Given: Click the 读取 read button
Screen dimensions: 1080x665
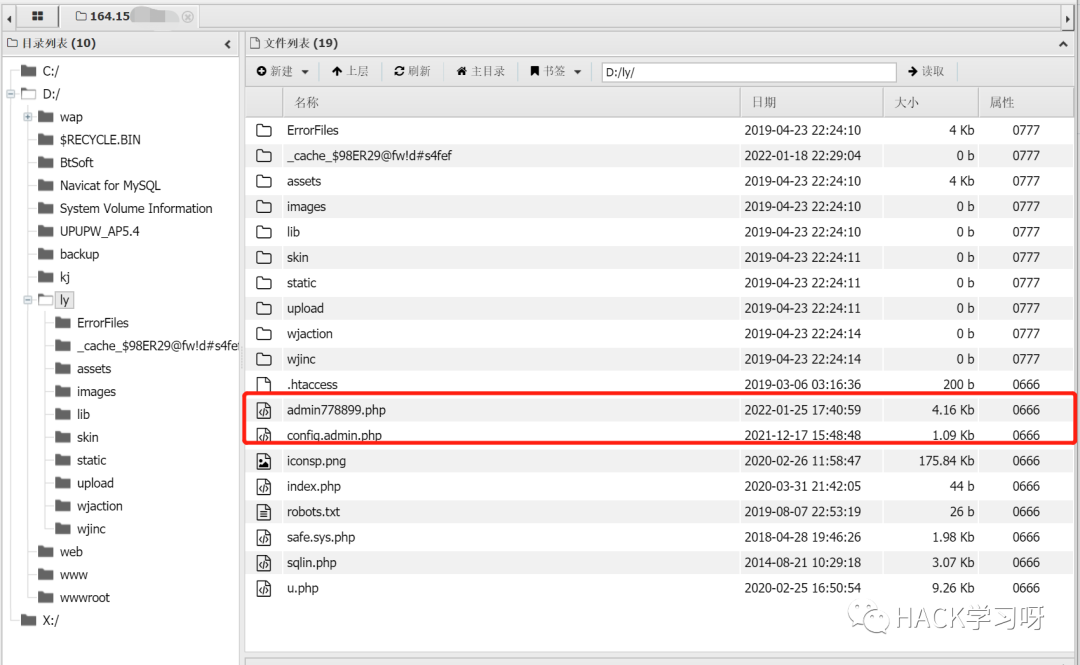Looking at the screenshot, I should (926, 71).
